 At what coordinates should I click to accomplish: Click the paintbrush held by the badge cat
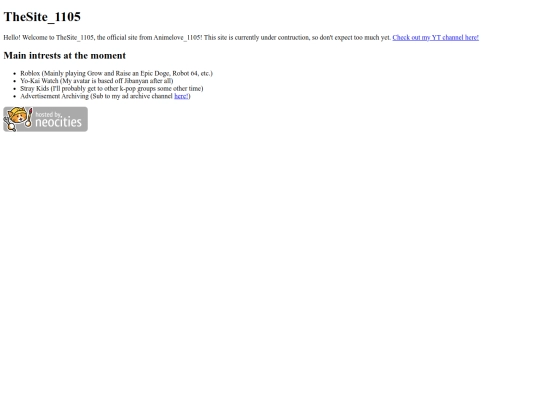coord(29,117)
